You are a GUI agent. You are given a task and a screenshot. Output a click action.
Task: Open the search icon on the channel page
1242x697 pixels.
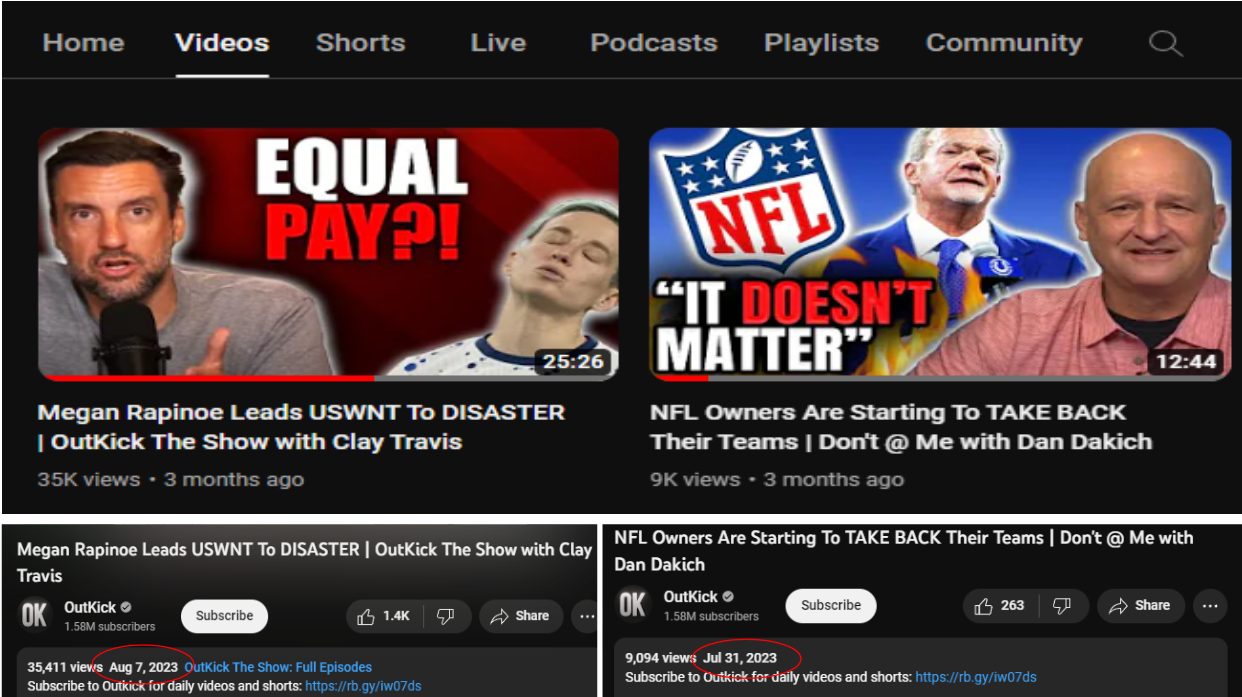[x=1165, y=43]
